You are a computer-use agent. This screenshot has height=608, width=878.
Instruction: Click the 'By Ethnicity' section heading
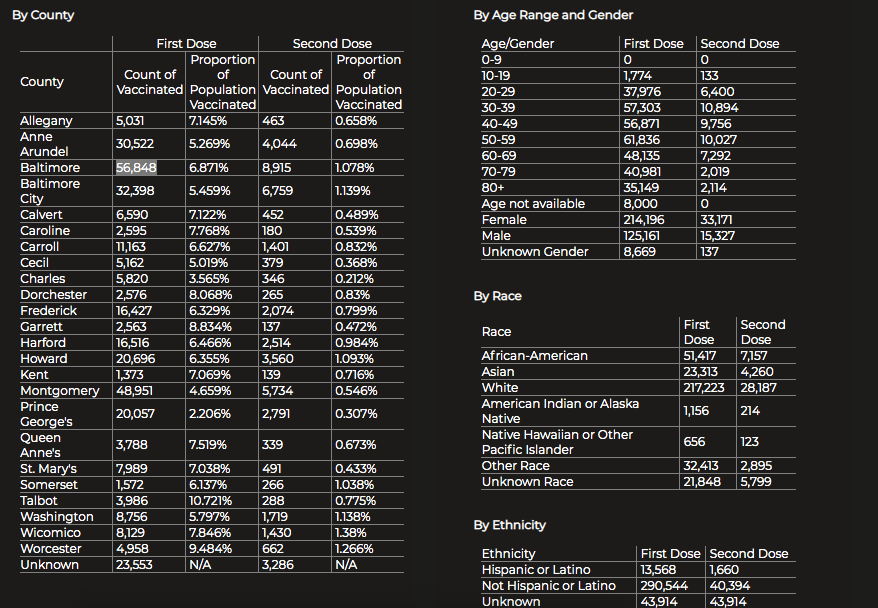509,525
